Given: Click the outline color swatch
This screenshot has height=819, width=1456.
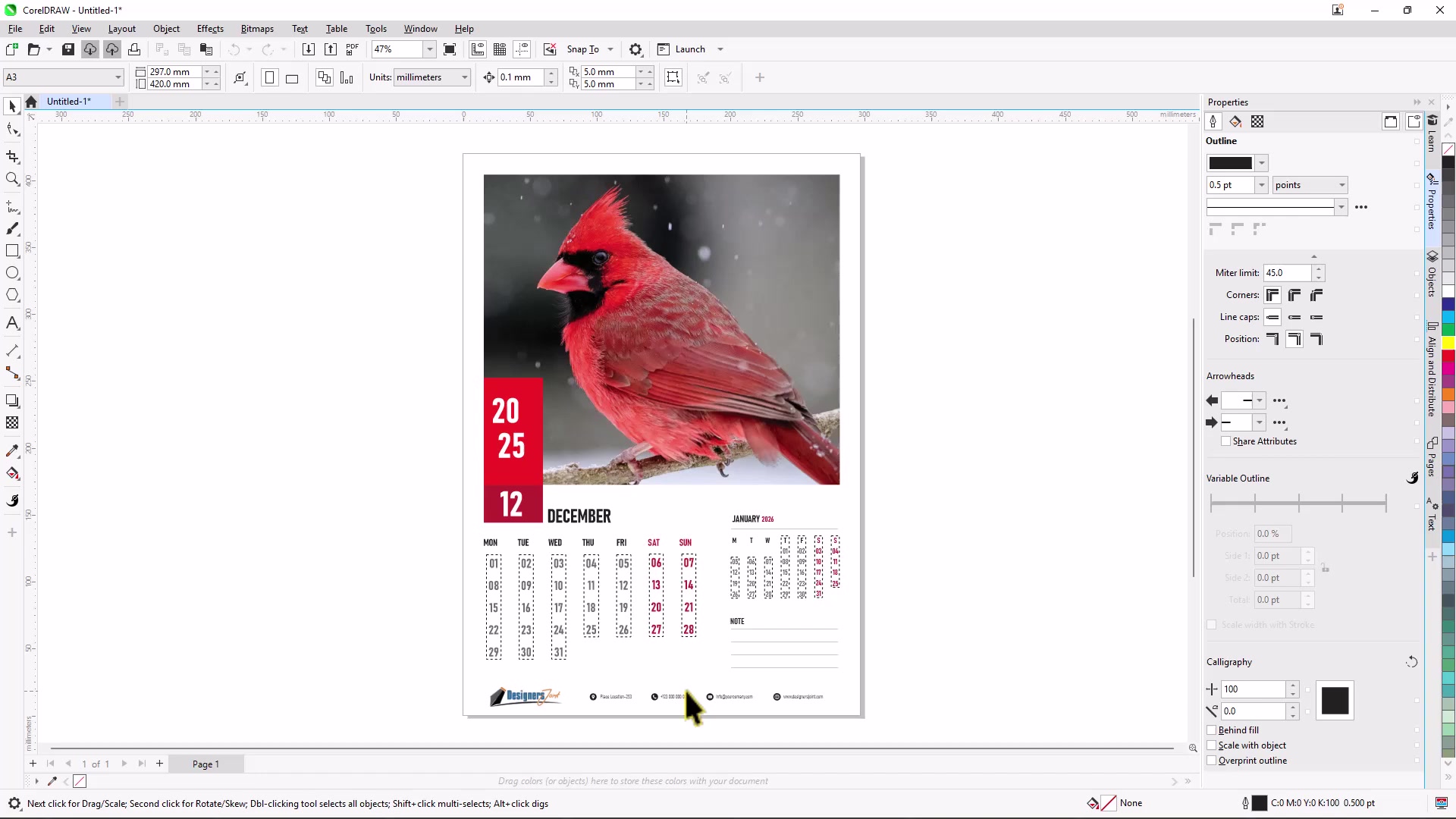Looking at the screenshot, I should 1230,163.
